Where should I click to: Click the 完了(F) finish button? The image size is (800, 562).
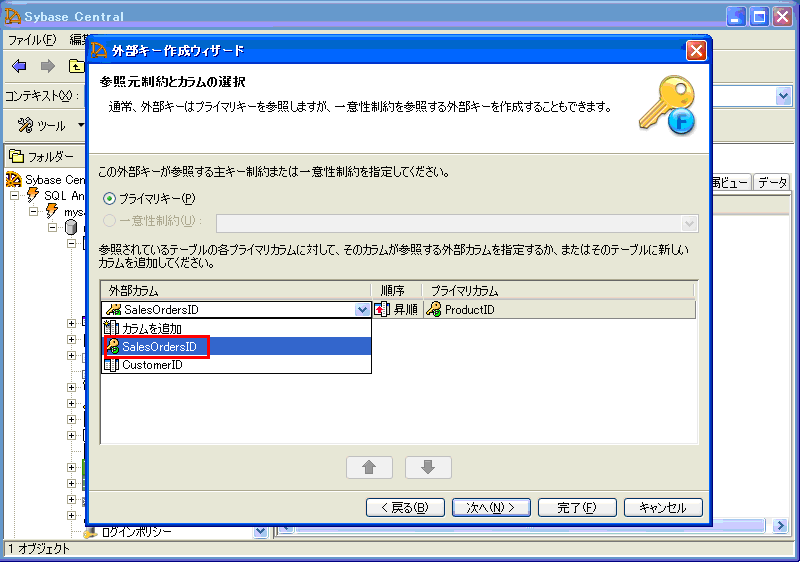(x=577, y=507)
